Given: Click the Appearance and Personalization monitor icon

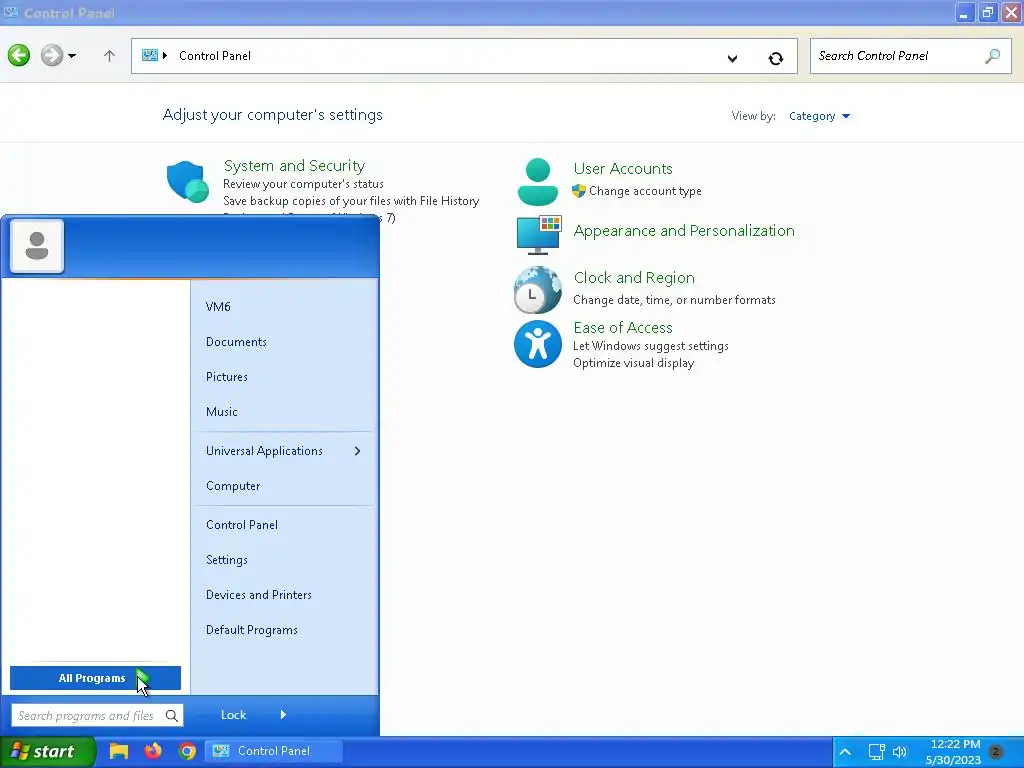Looking at the screenshot, I should (539, 234).
